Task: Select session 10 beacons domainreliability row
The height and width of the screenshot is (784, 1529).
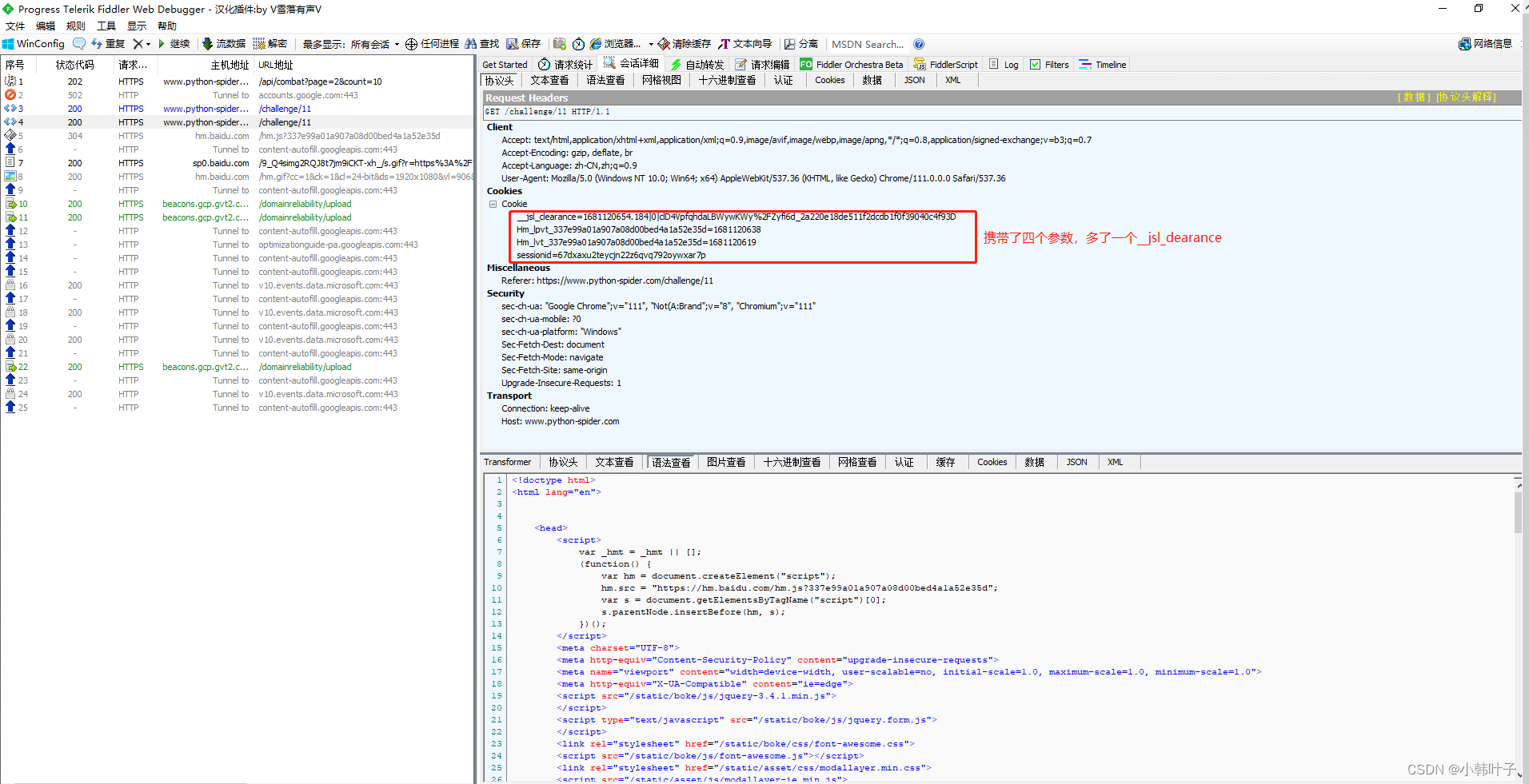Action: tap(238, 204)
